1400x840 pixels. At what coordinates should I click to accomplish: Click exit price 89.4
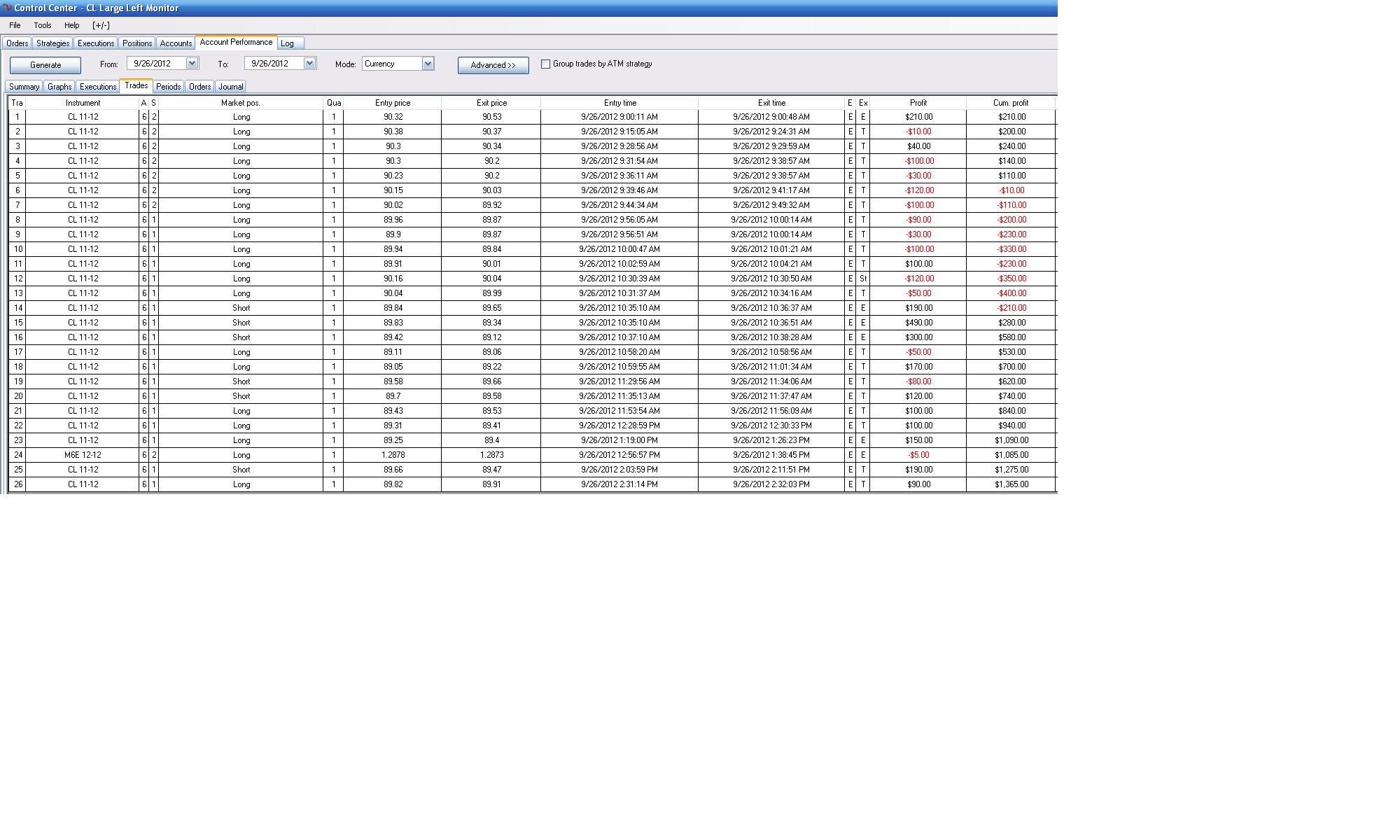491,440
